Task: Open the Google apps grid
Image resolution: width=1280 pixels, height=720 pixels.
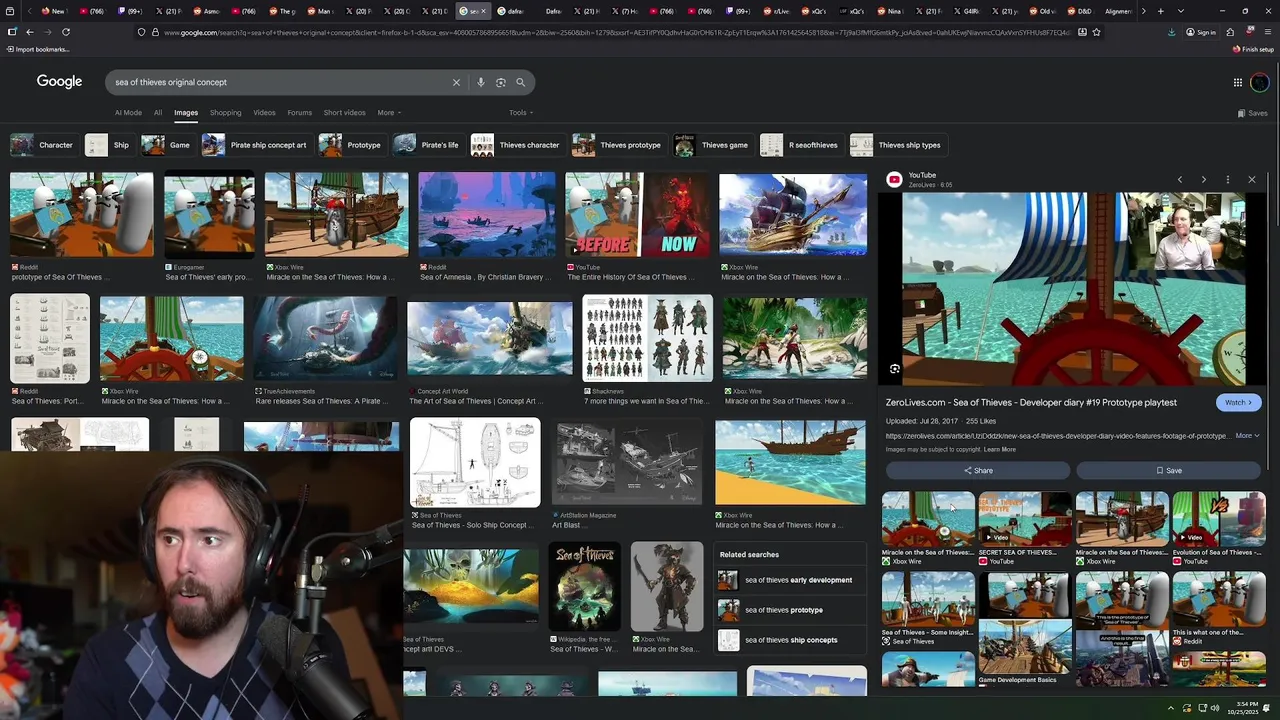Action: pyautogui.click(x=1238, y=82)
